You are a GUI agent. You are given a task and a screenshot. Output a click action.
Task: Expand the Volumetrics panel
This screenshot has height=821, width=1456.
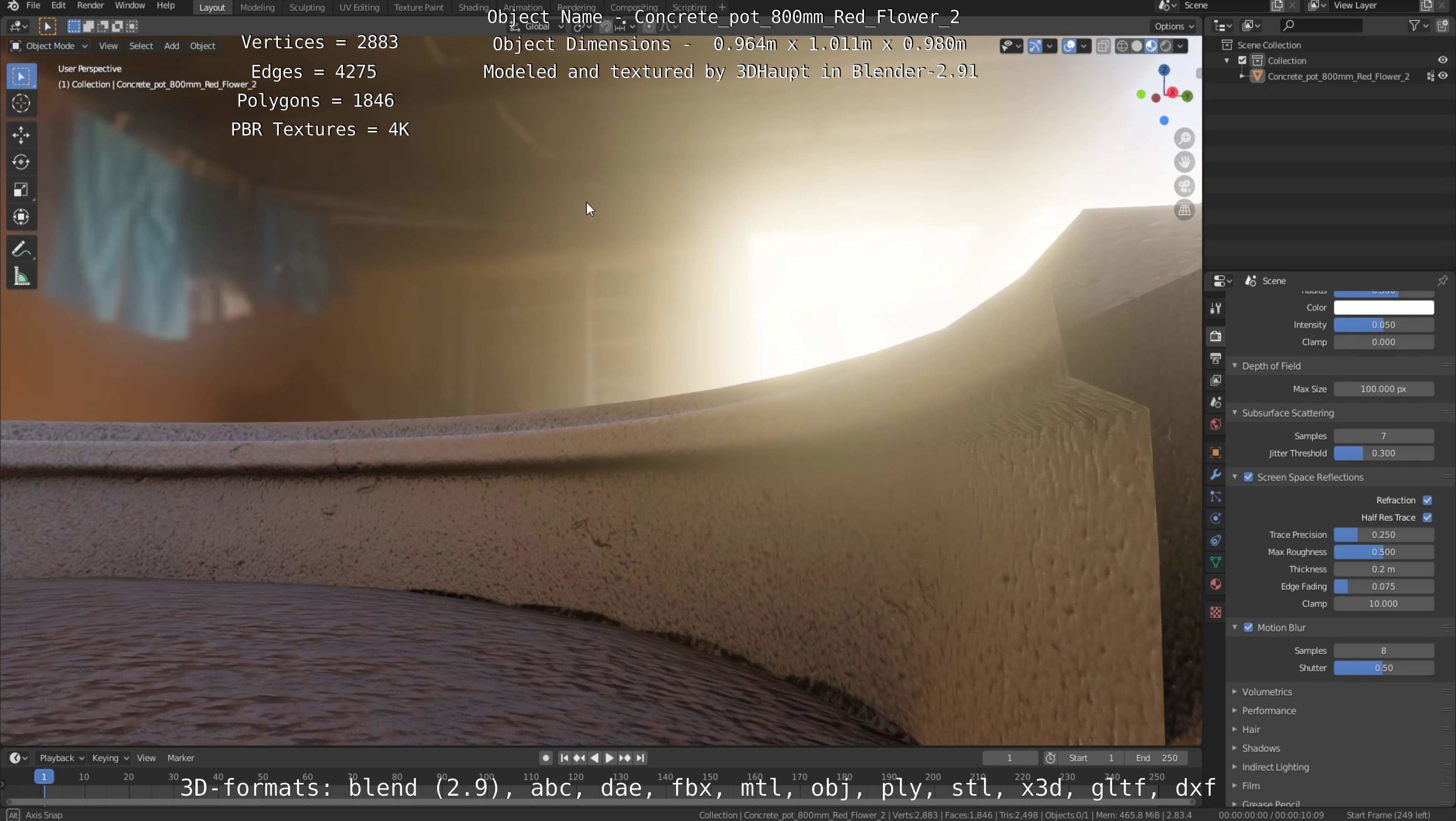tap(1266, 692)
